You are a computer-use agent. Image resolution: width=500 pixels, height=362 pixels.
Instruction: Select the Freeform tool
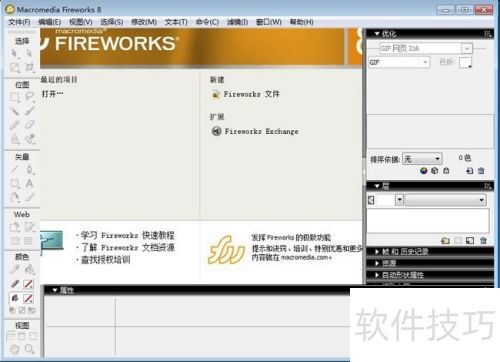pyautogui.click(x=14, y=197)
